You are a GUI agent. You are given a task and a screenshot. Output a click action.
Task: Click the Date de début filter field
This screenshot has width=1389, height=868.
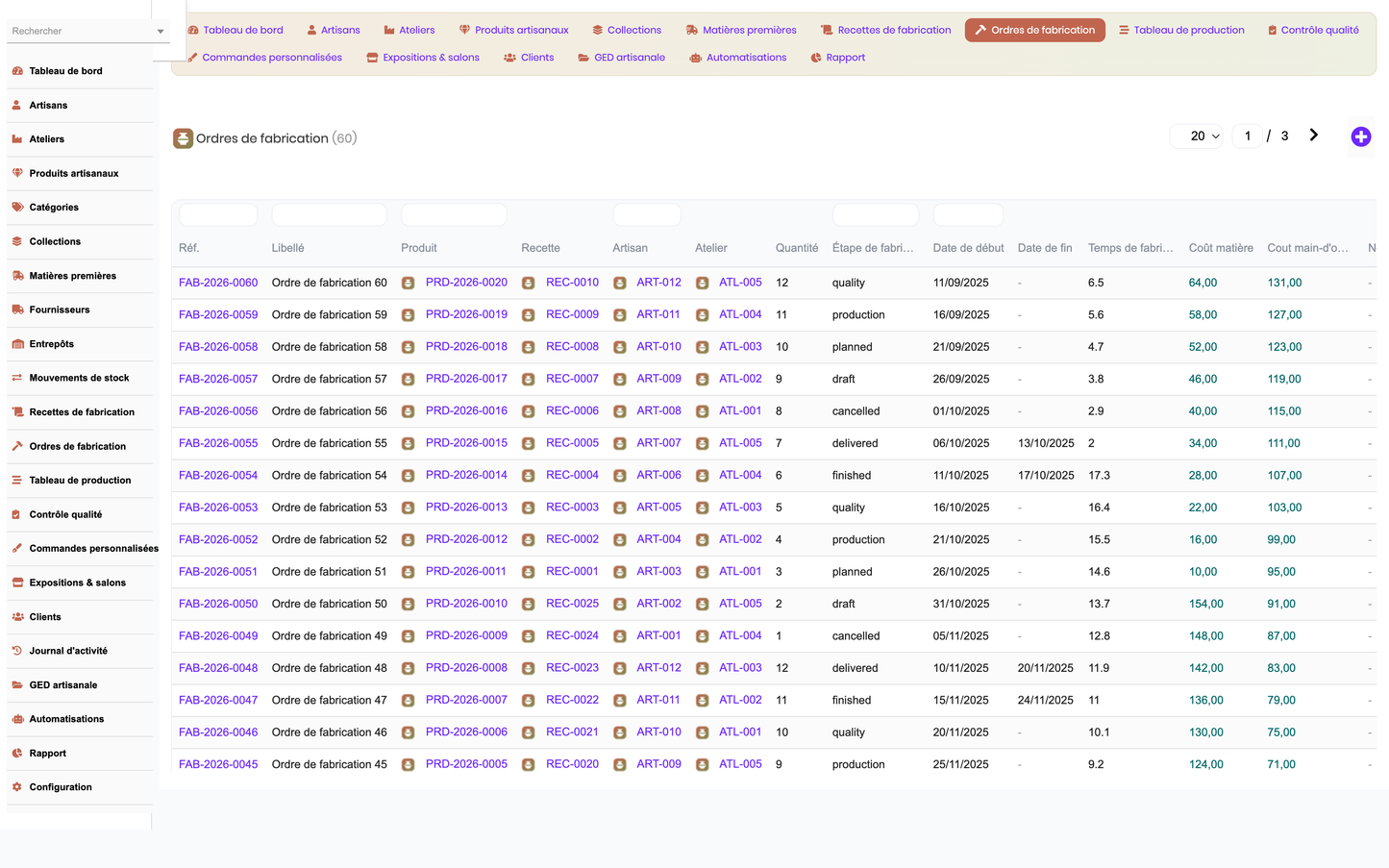pos(968,214)
